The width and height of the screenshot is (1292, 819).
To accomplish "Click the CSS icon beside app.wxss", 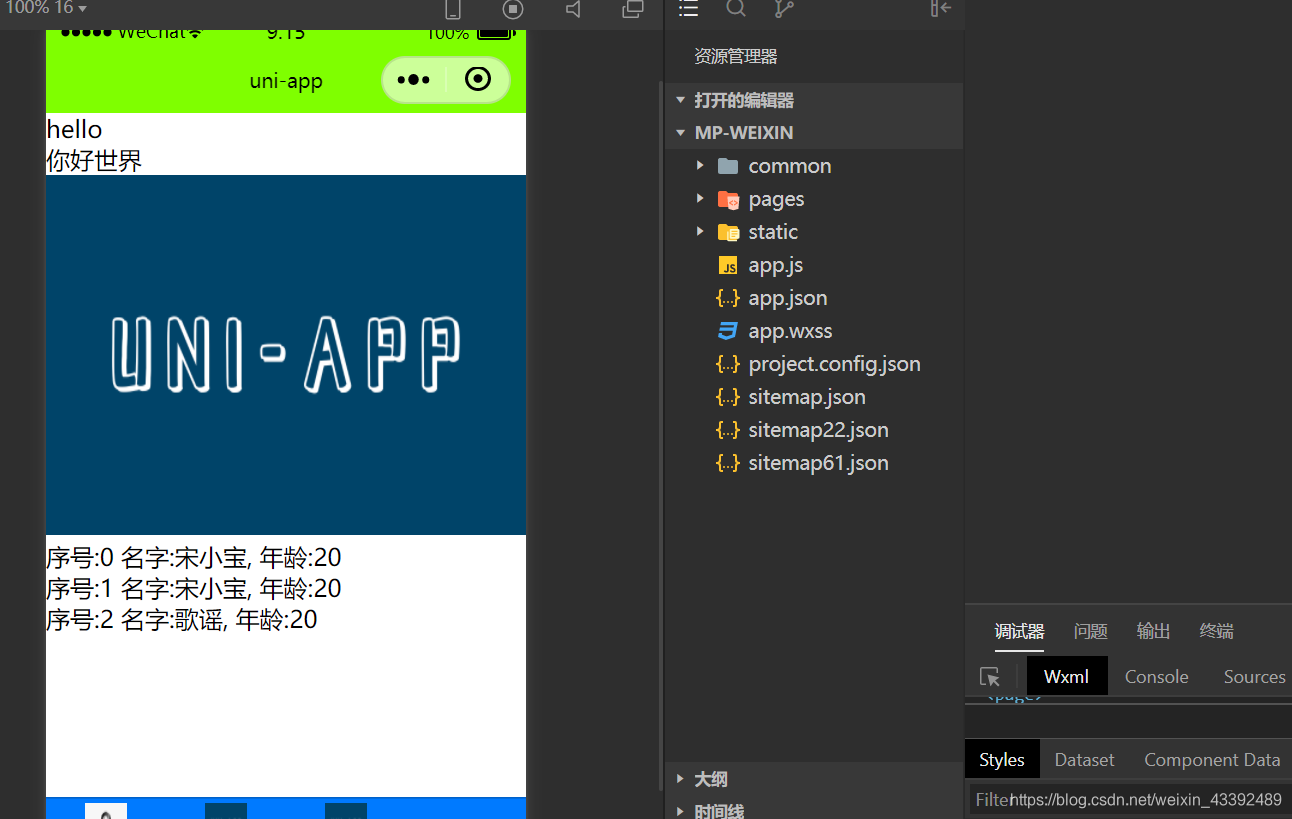I will pos(728,331).
